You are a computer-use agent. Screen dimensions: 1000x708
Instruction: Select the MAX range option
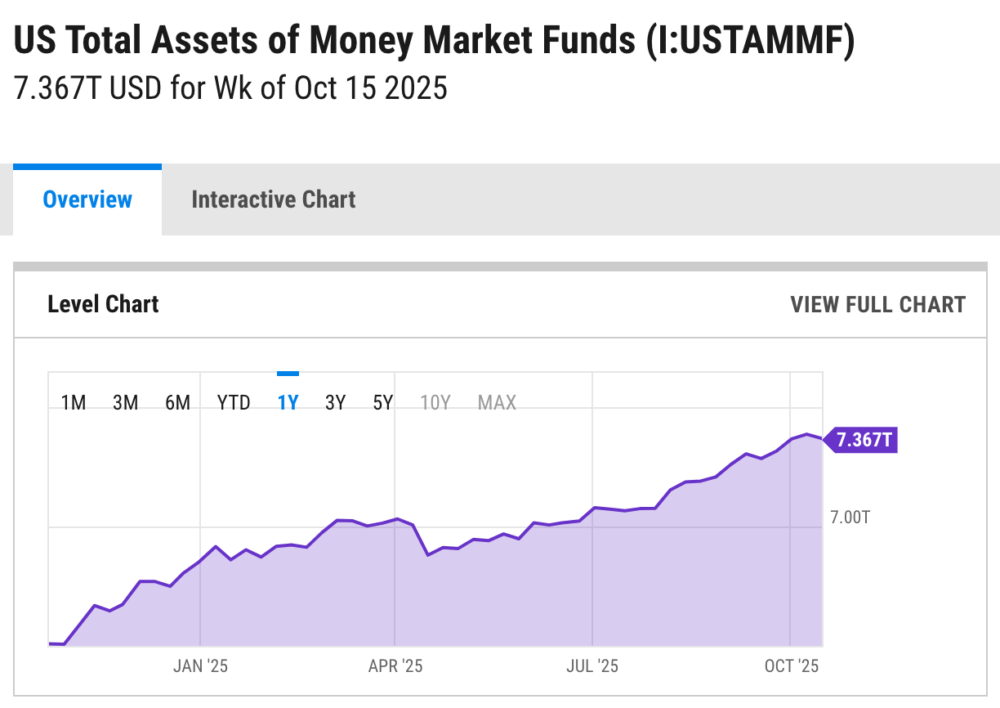[x=497, y=403]
